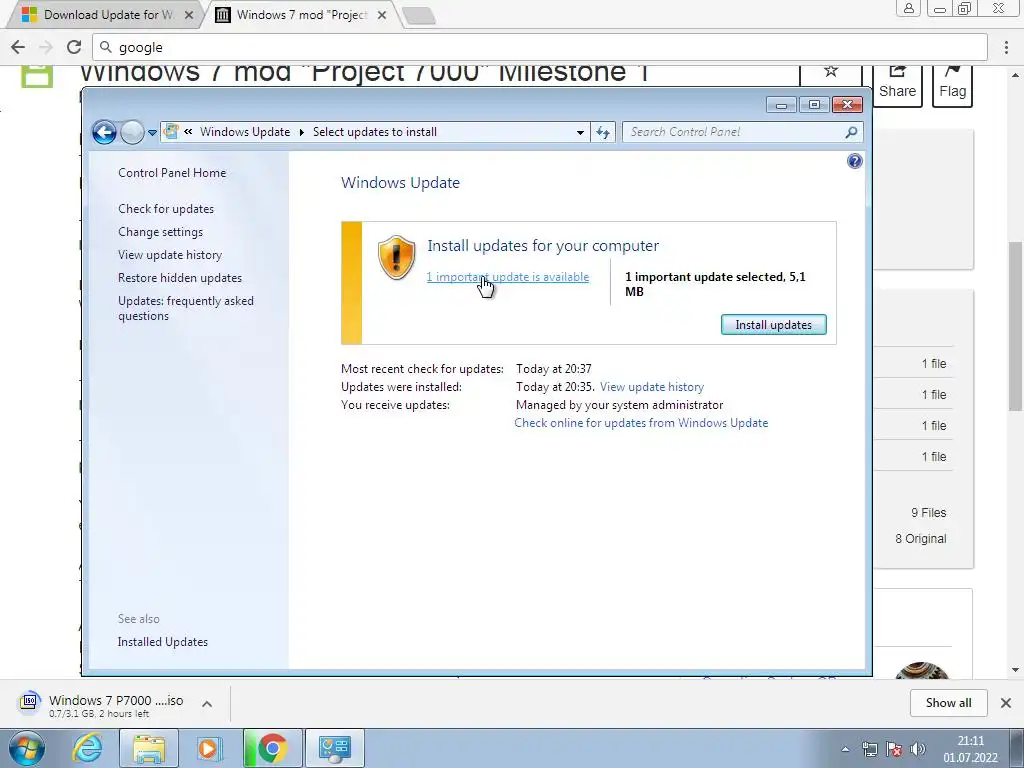Open a new browser tab
The image size is (1024, 768).
pos(419,16)
